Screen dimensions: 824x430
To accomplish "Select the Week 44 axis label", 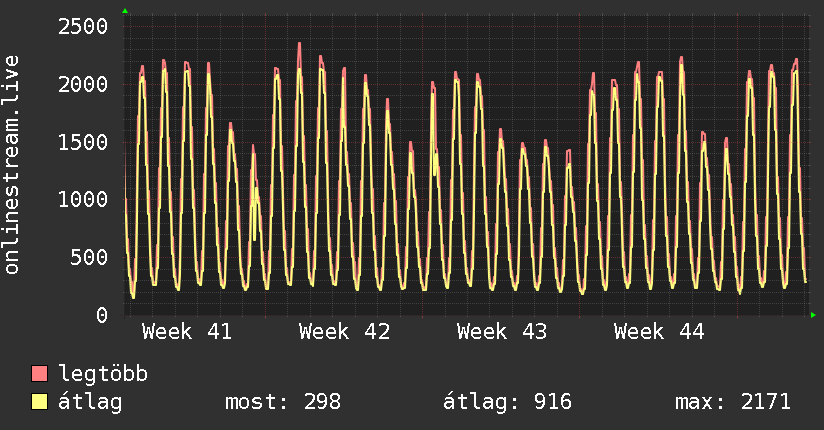I will click(x=659, y=331).
